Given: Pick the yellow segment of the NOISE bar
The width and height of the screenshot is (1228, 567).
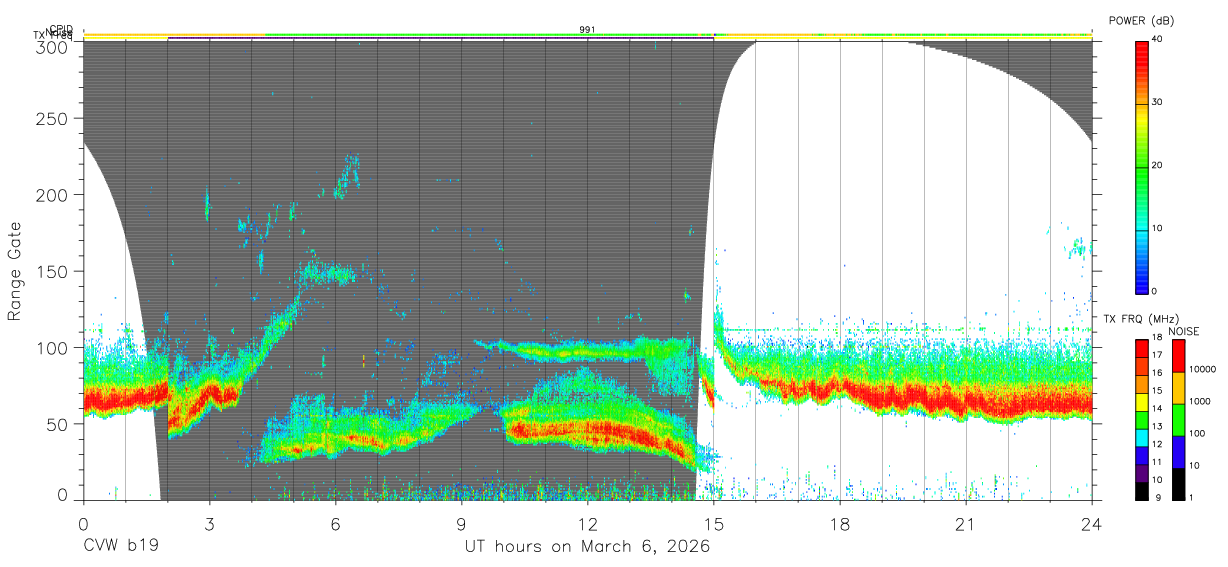Looking at the screenshot, I should click(1178, 388).
